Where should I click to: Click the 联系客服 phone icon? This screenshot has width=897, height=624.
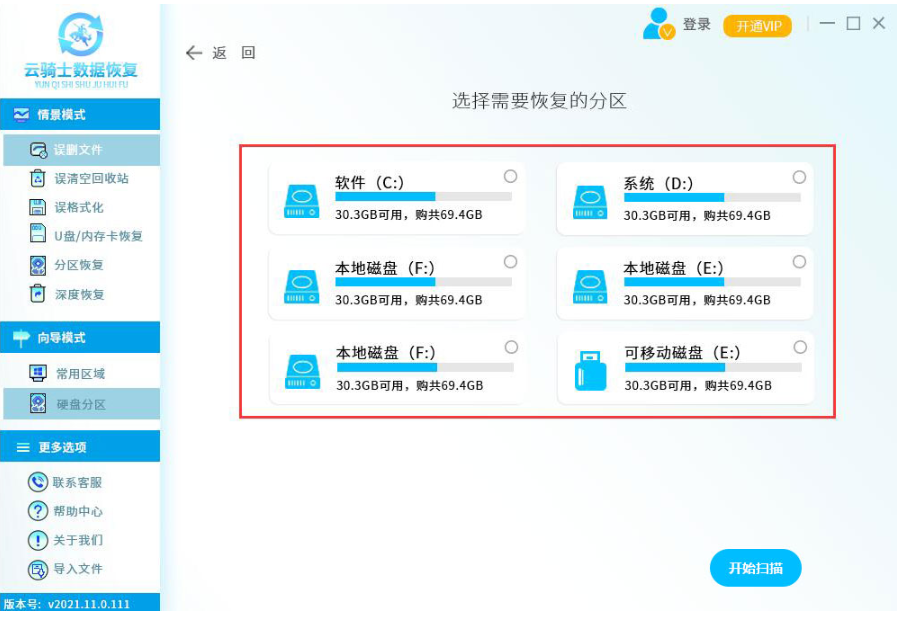tap(38, 482)
